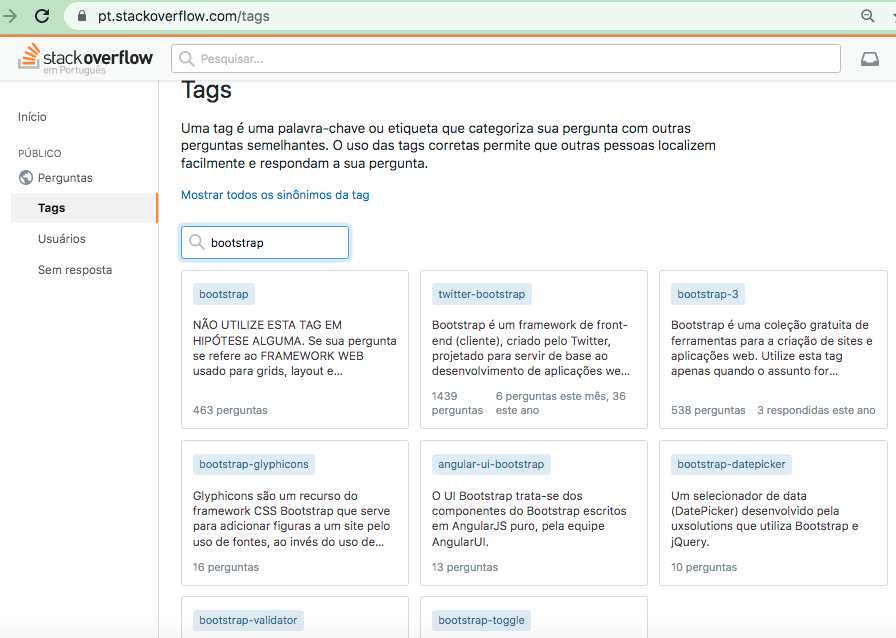Click the PÚBLICO sidebar label
896x638 pixels.
pyautogui.click(x=39, y=153)
